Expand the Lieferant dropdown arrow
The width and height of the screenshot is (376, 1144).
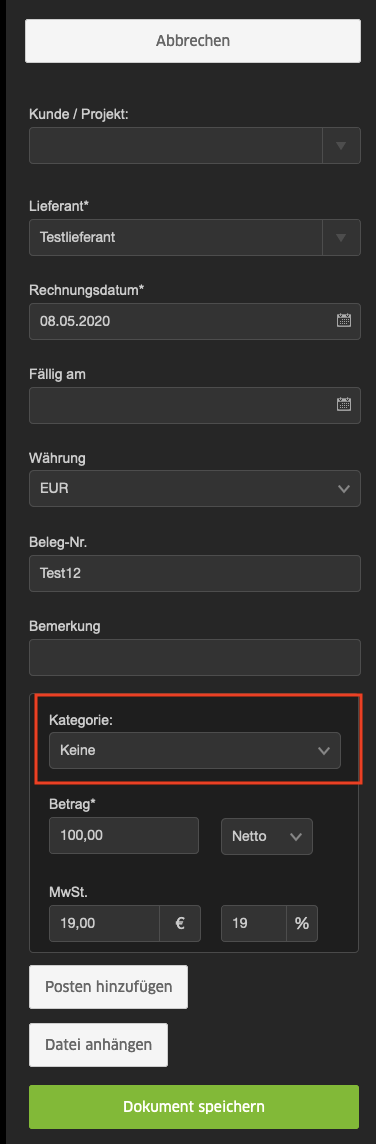[x=341, y=237]
